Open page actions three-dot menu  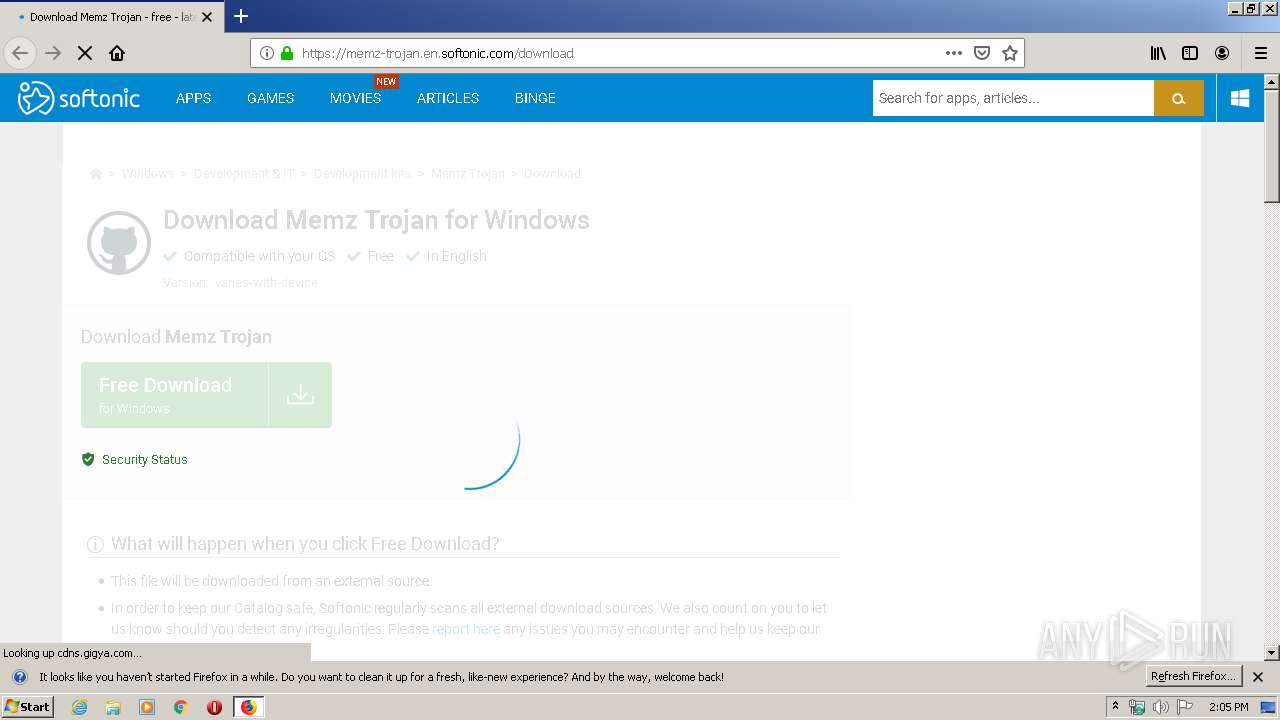pos(954,53)
